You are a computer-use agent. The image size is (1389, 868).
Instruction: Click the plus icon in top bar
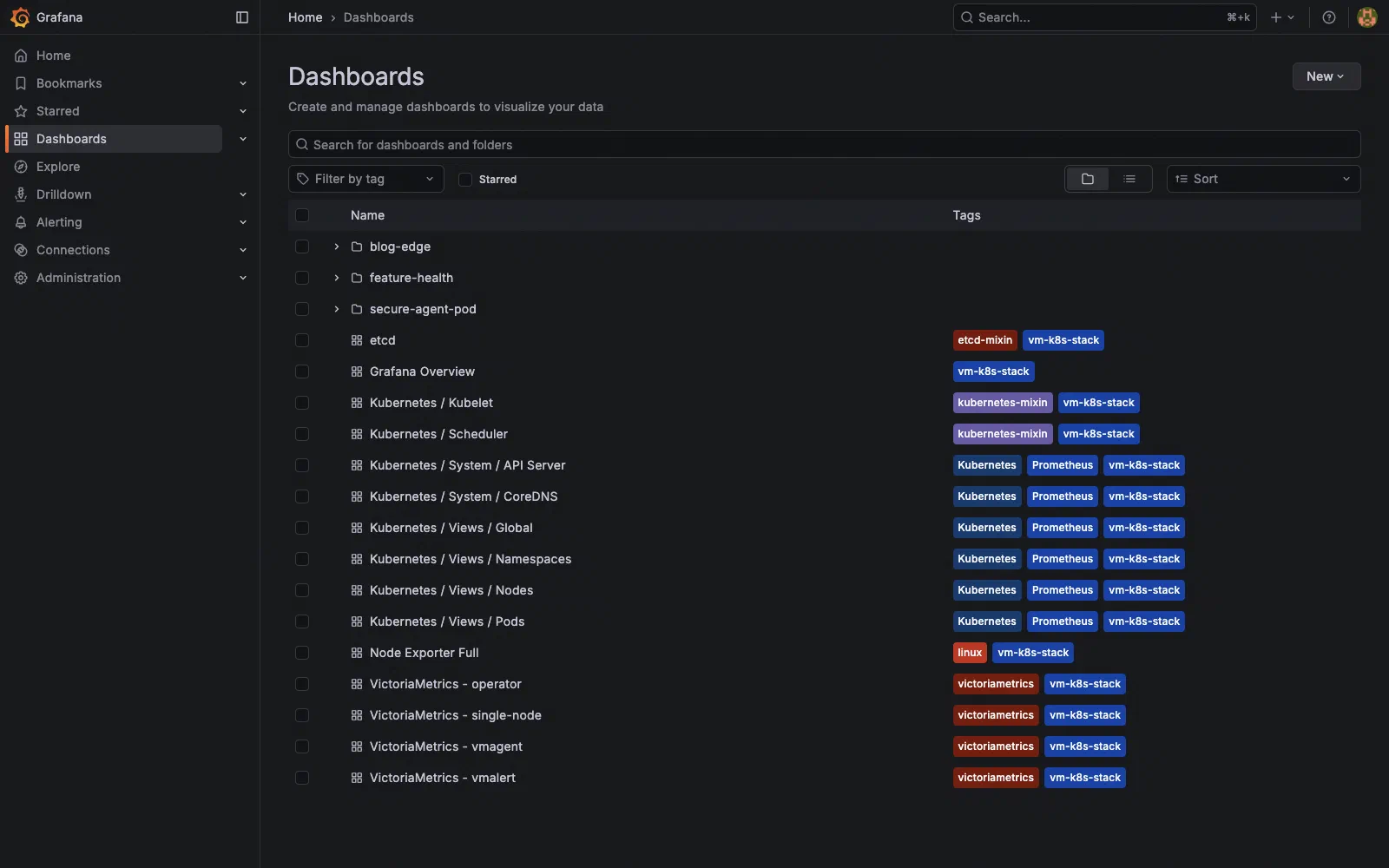point(1276,17)
